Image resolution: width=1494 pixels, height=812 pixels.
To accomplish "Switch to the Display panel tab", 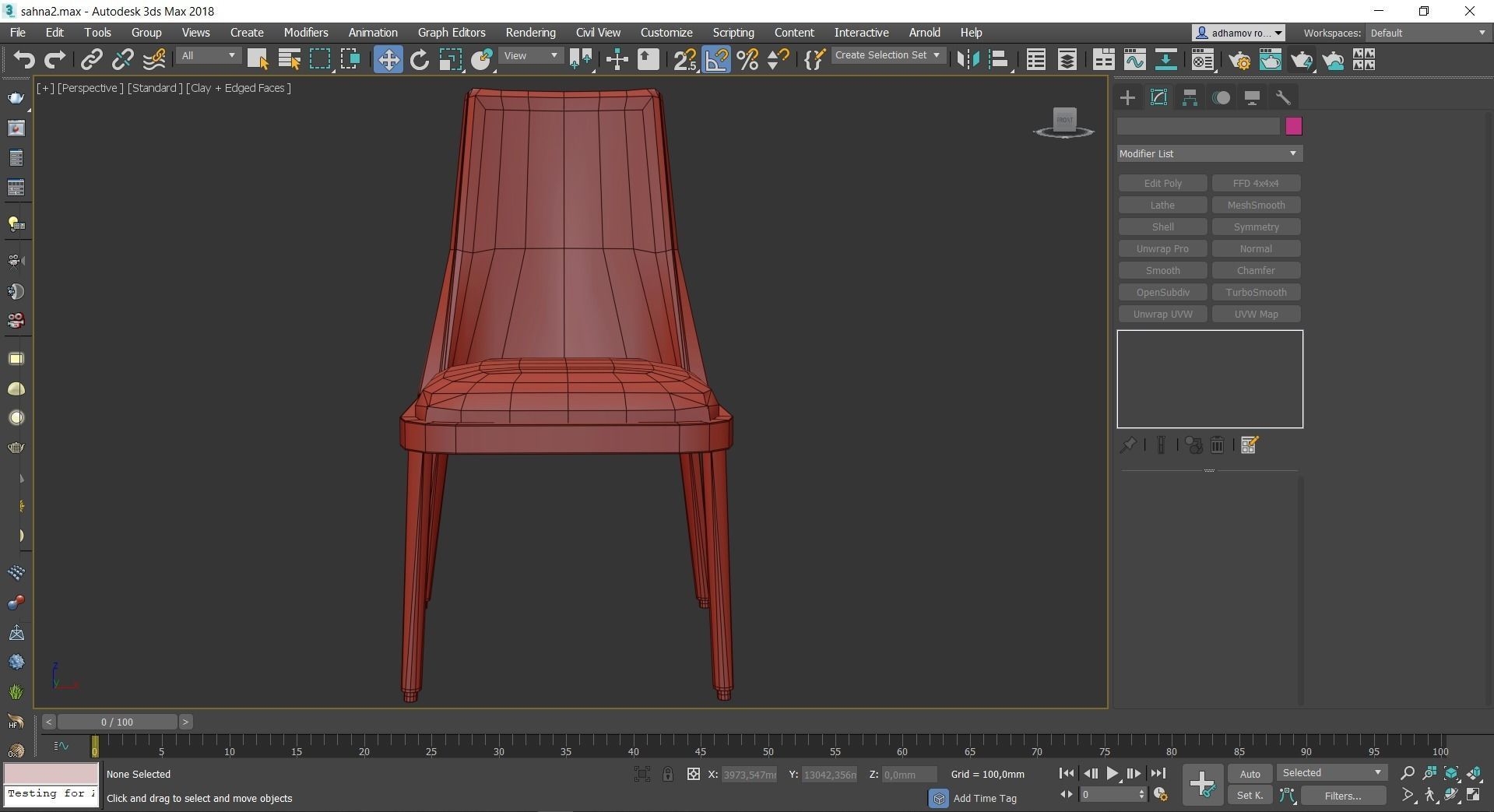I will pos(1252,97).
